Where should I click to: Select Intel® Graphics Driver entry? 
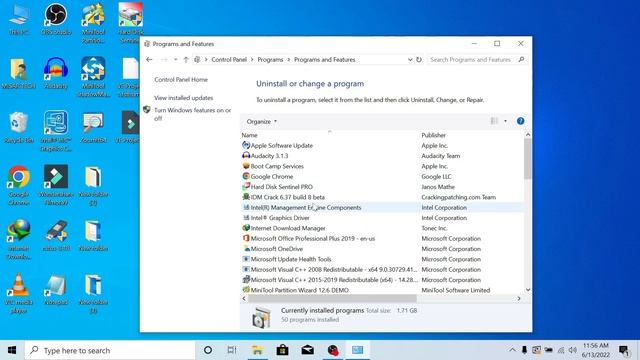coord(280,218)
